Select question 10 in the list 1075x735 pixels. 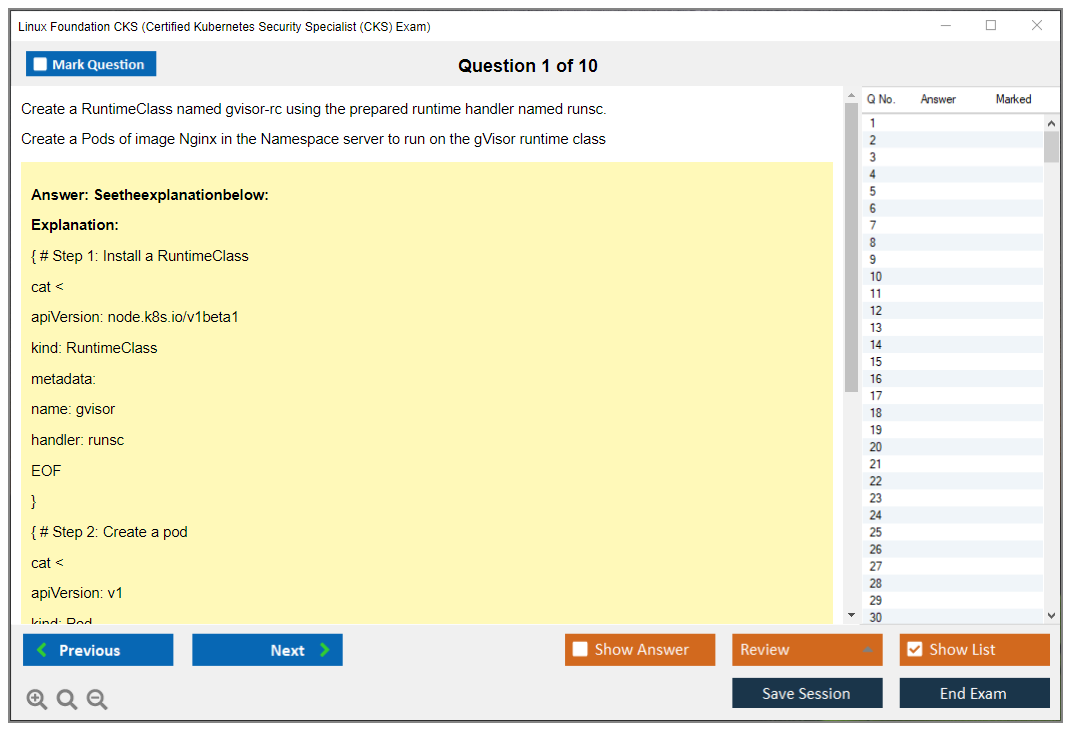pos(876,277)
